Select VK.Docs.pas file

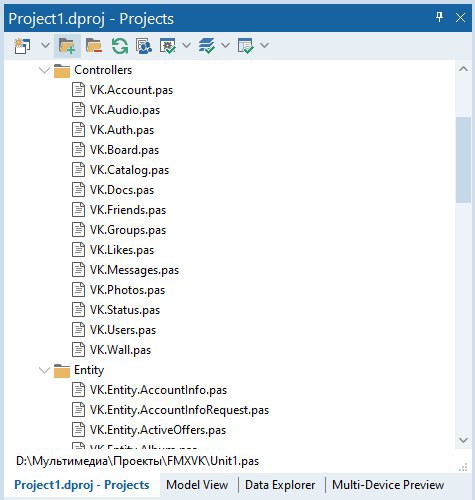(122, 190)
